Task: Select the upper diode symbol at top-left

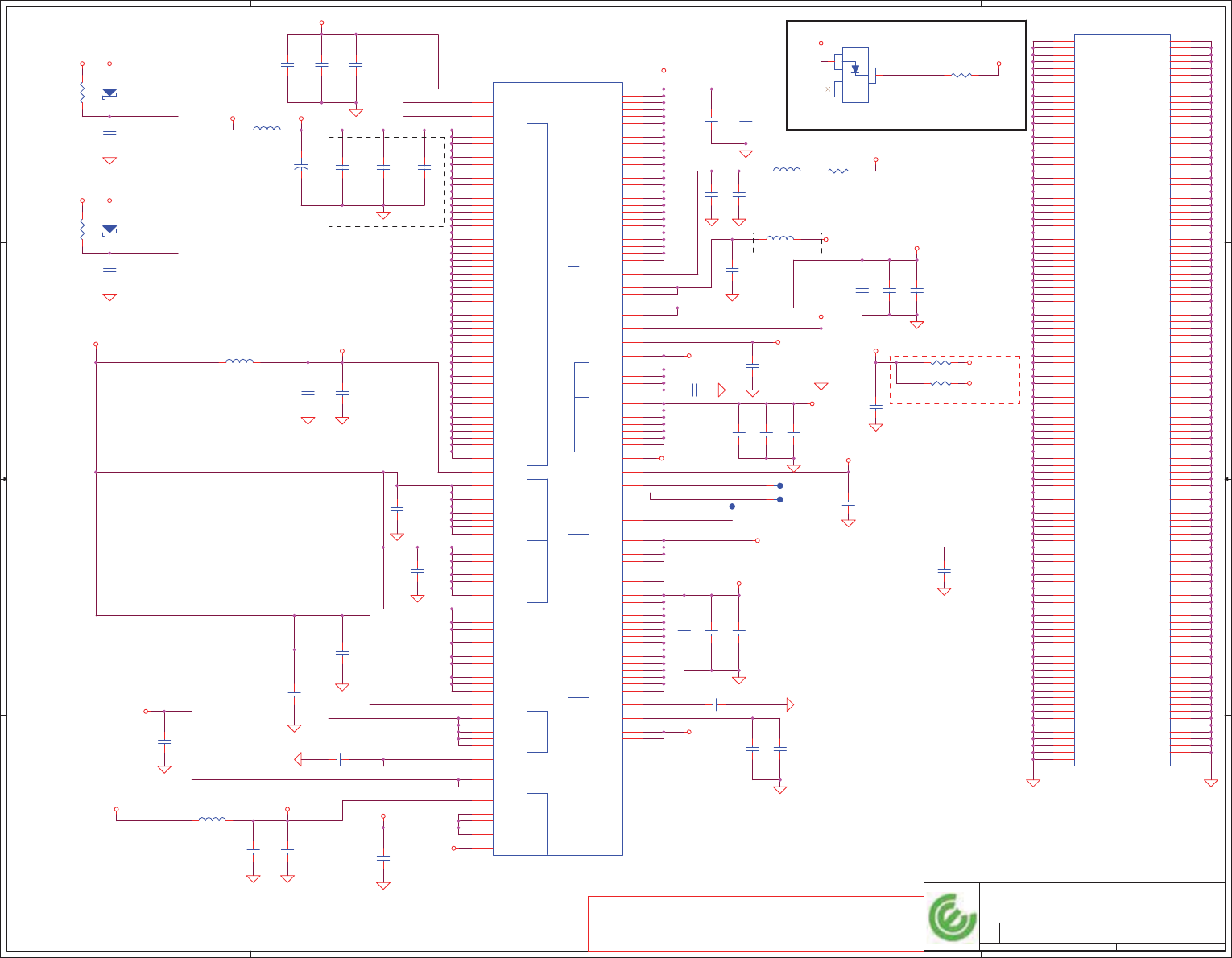Action: pos(110,93)
